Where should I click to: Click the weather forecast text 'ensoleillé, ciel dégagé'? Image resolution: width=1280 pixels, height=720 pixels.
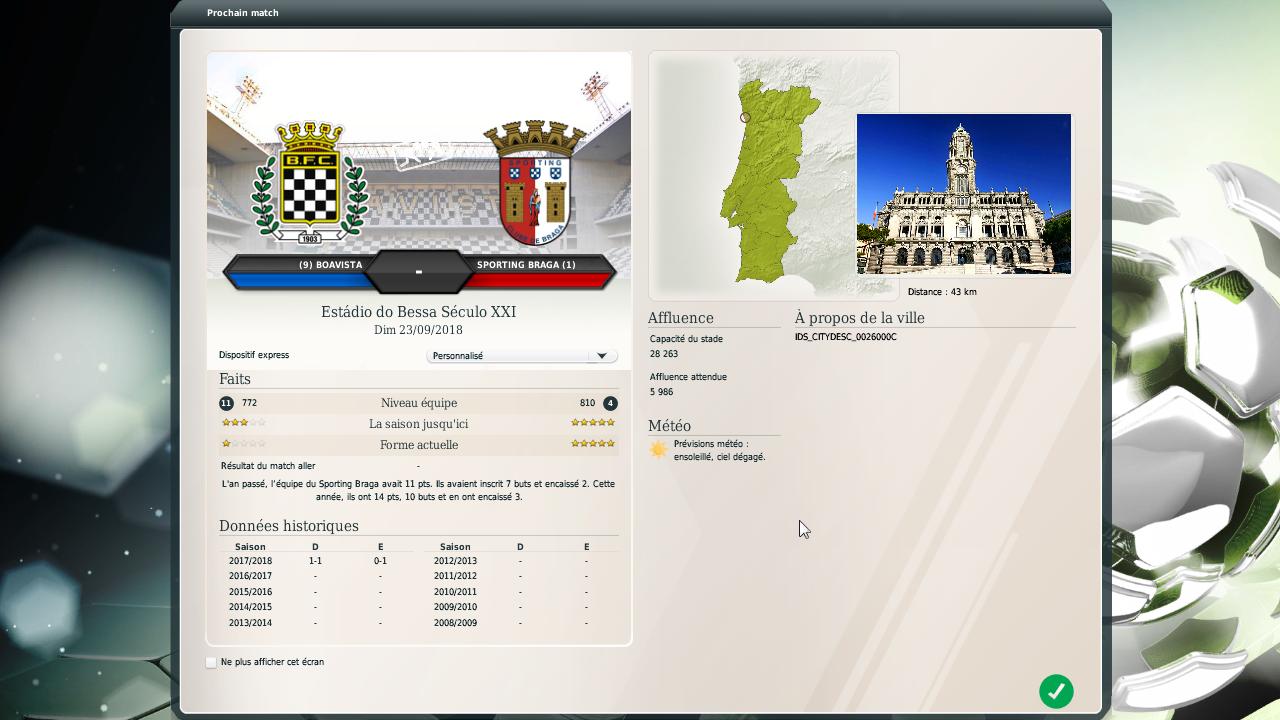click(x=720, y=457)
